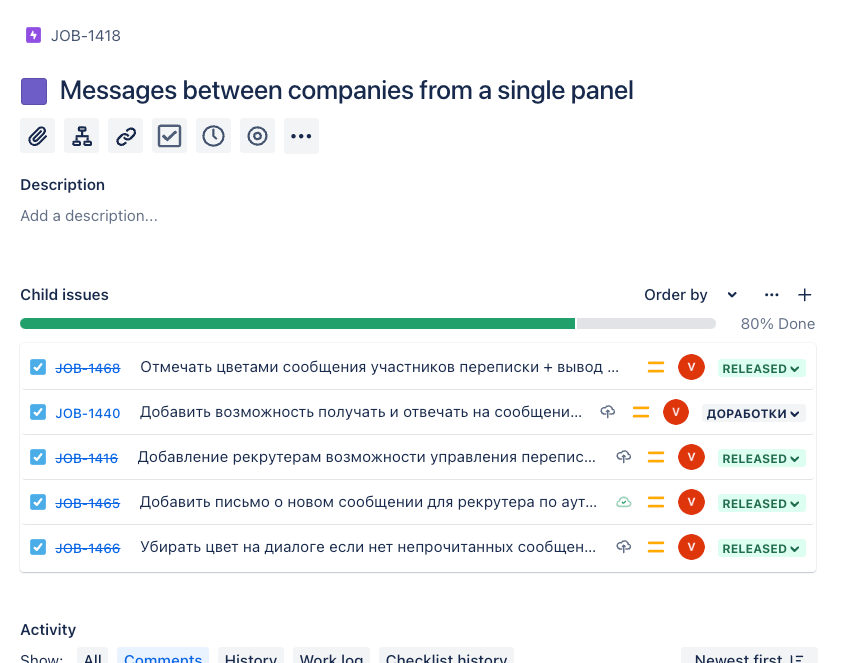Click deployment cloud icon on JOB-1440 row

(608, 412)
